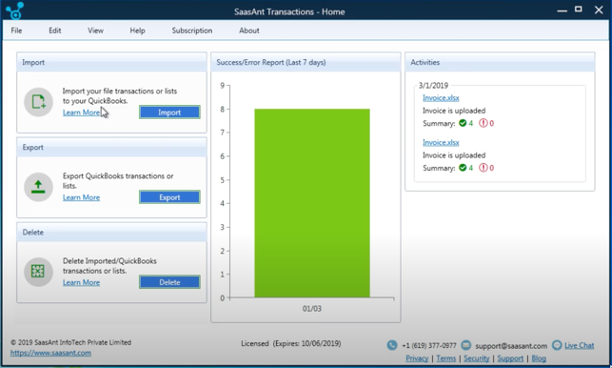612x368 pixels.
Task: Open Learn More link in Delete panel
Action: [81, 282]
